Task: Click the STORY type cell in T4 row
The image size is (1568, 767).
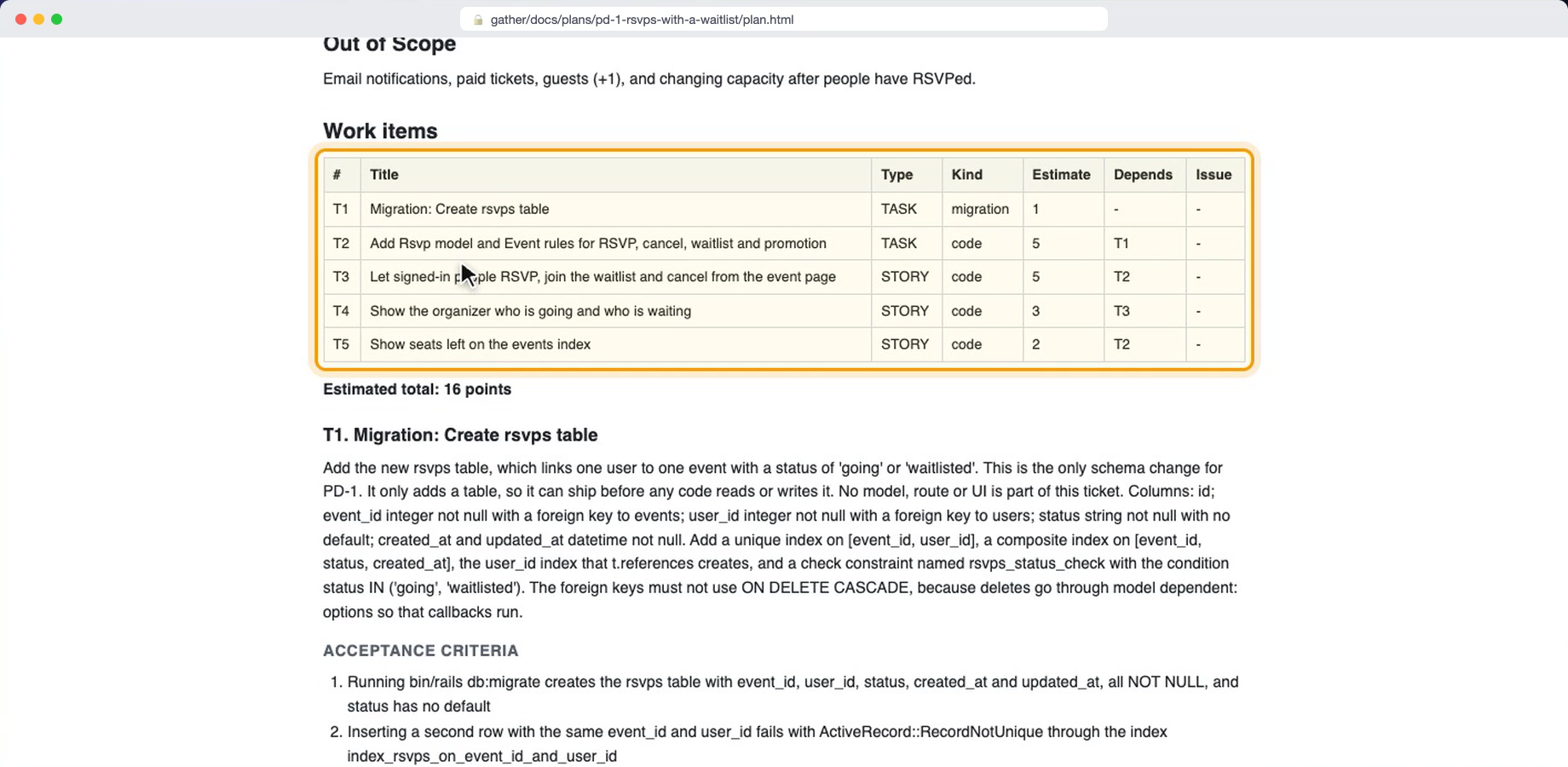Action: (905, 311)
